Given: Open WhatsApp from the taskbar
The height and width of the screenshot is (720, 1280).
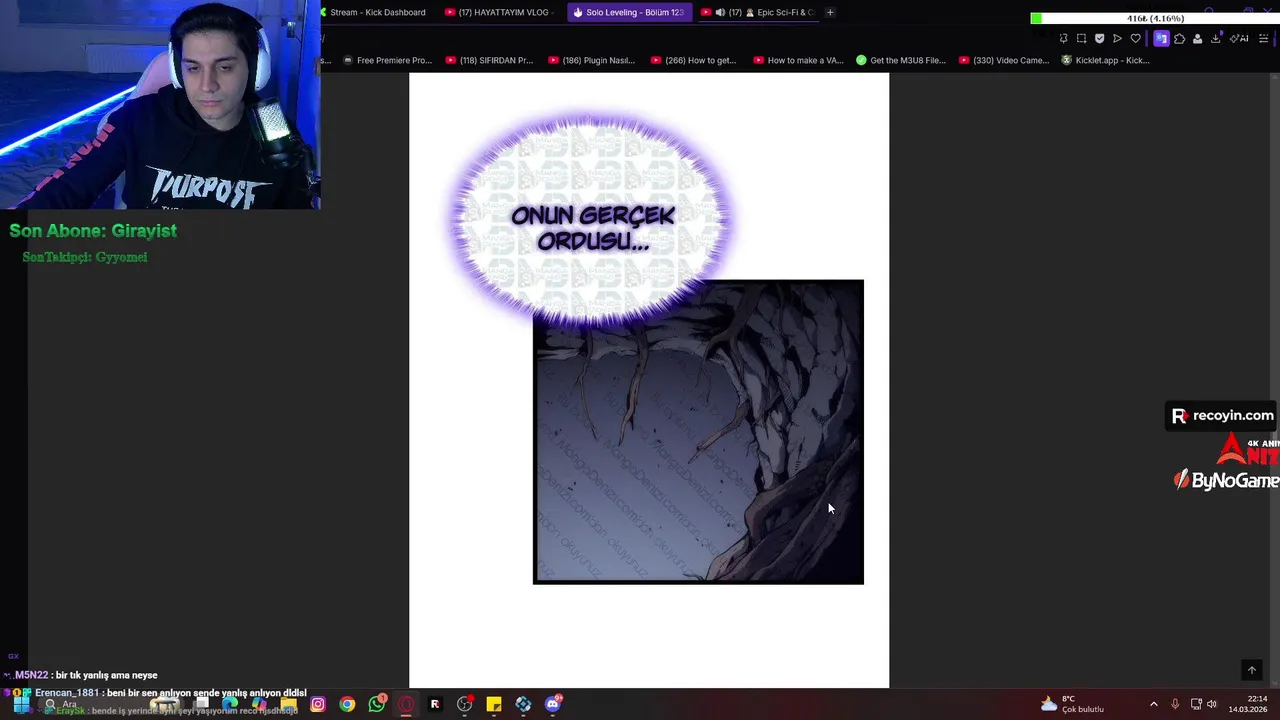Looking at the screenshot, I should pyautogui.click(x=377, y=704).
